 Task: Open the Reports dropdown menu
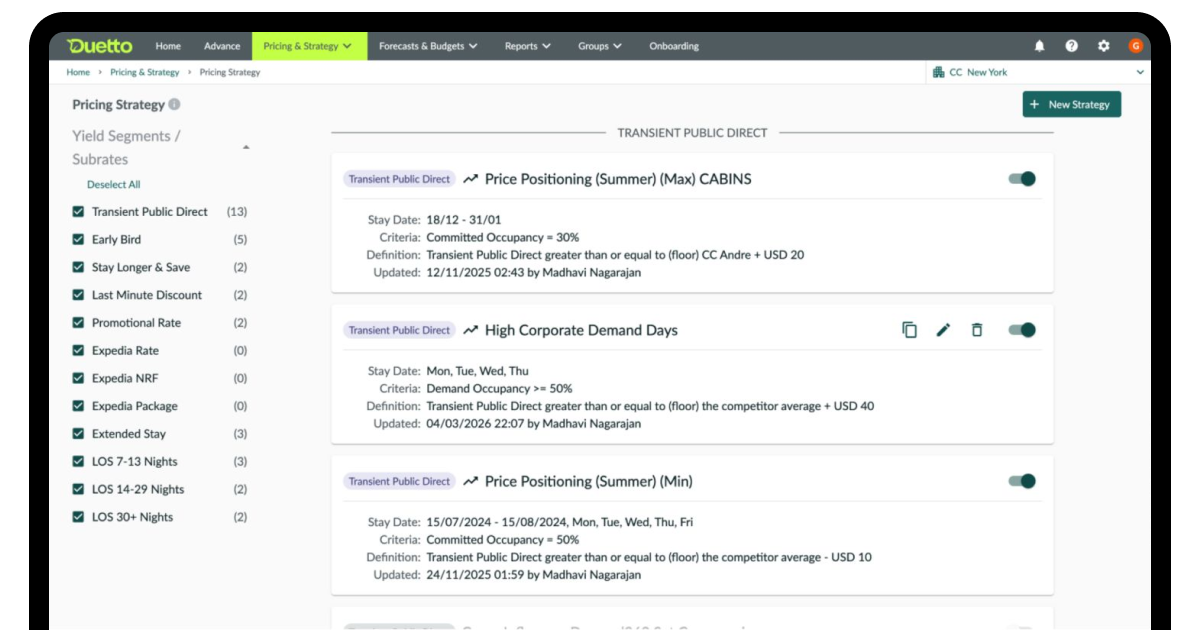coord(528,46)
